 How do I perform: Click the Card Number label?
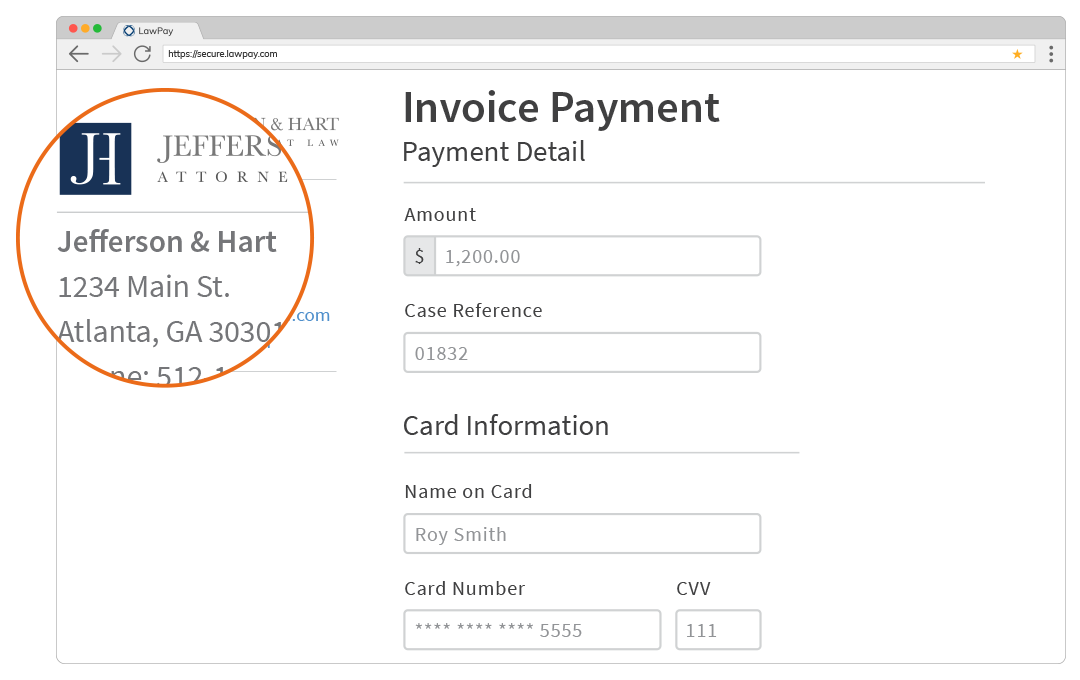click(x=465, y=588)
